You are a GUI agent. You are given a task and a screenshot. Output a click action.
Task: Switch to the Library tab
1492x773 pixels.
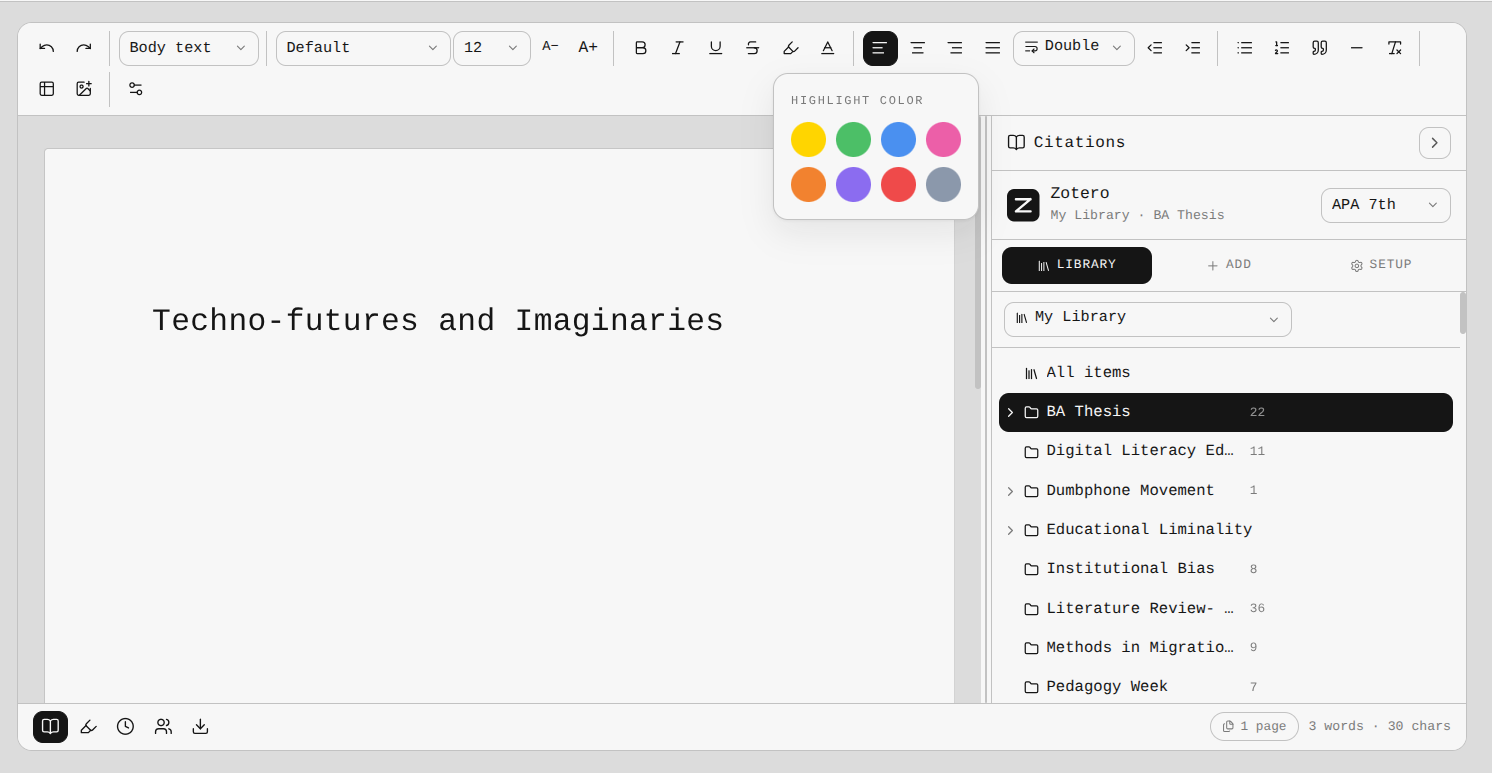tap(1077, 265)
